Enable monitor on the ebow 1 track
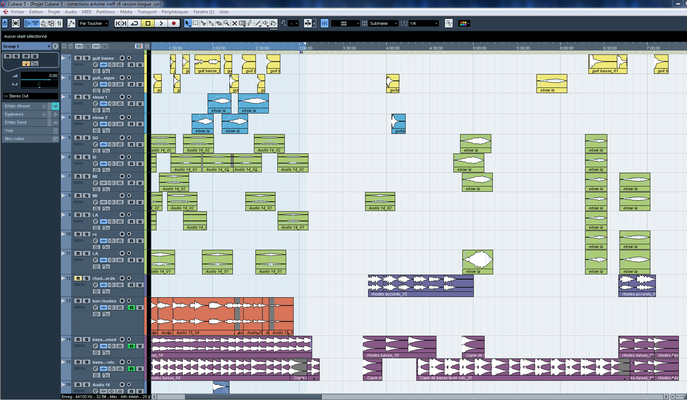Screen dimensions: 687x400 click(129, 97)
